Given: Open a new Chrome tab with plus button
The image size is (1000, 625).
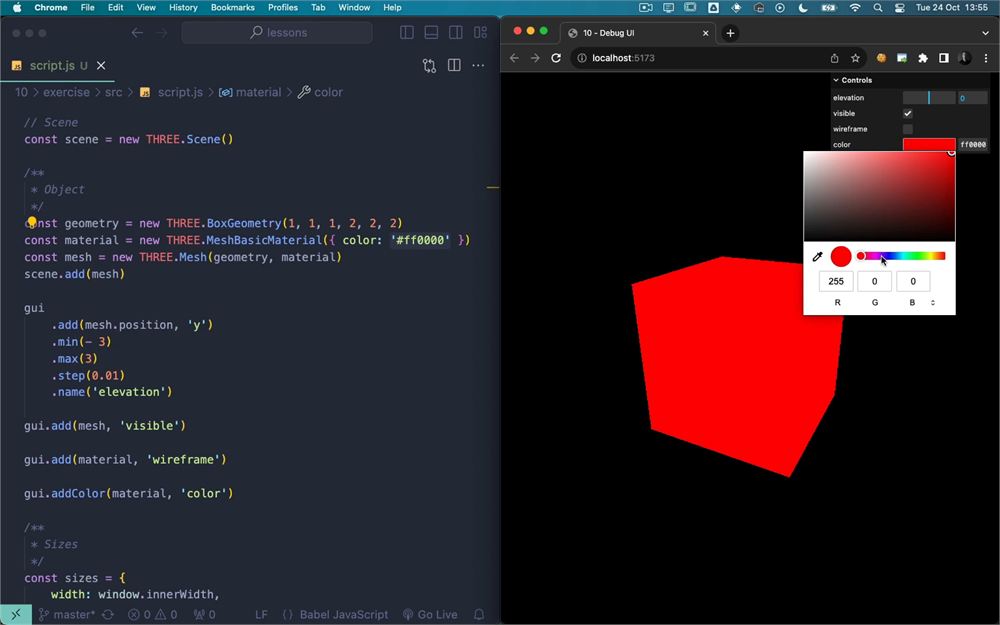Looking at the screenshot, I should click(x=730, y=33).
